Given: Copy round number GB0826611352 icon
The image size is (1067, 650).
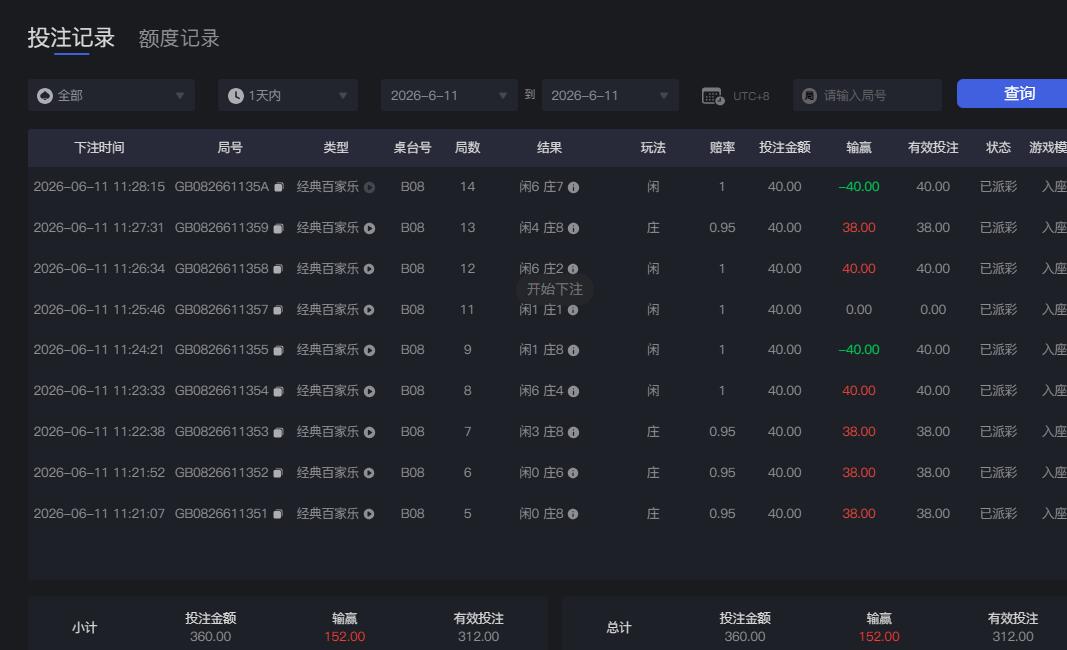Looking at the screenshot, I should 278,473.
